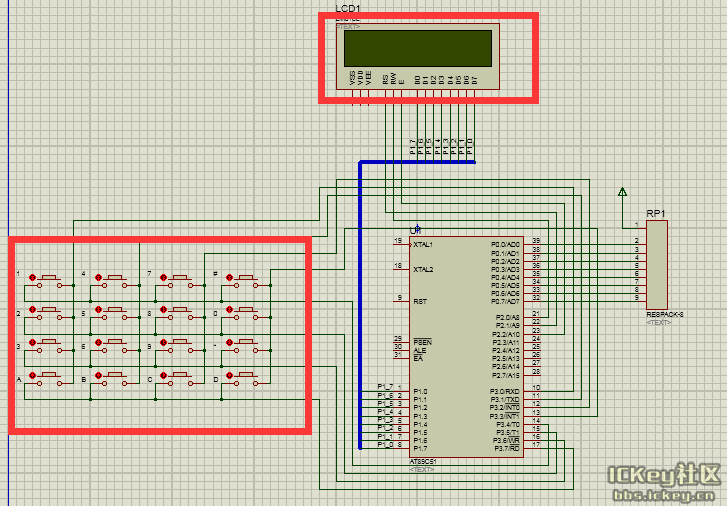Click the keypad push-button labeled 1

point(50,282)
